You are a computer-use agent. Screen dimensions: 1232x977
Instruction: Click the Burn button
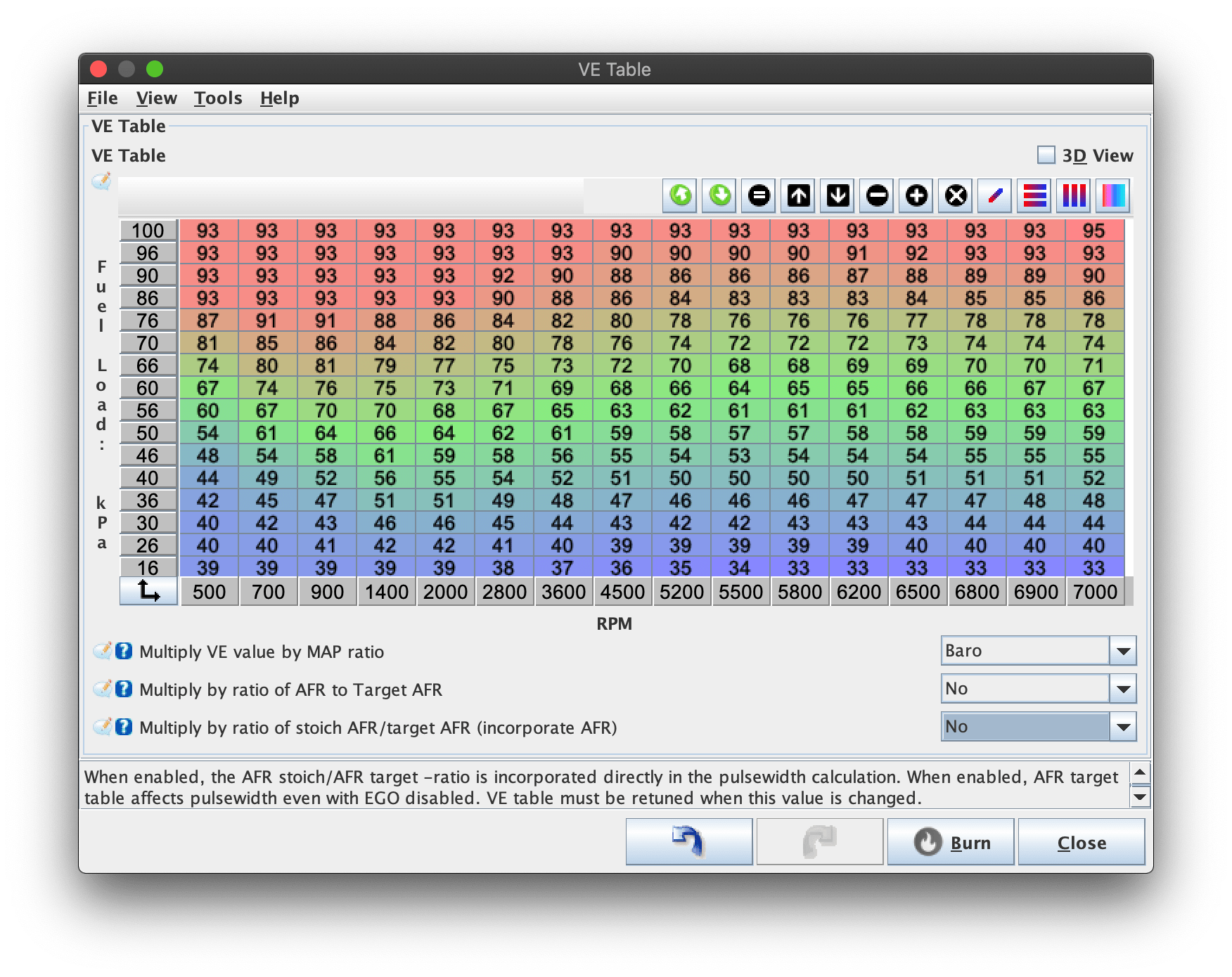pyautogui.click(x=951, y=841)
